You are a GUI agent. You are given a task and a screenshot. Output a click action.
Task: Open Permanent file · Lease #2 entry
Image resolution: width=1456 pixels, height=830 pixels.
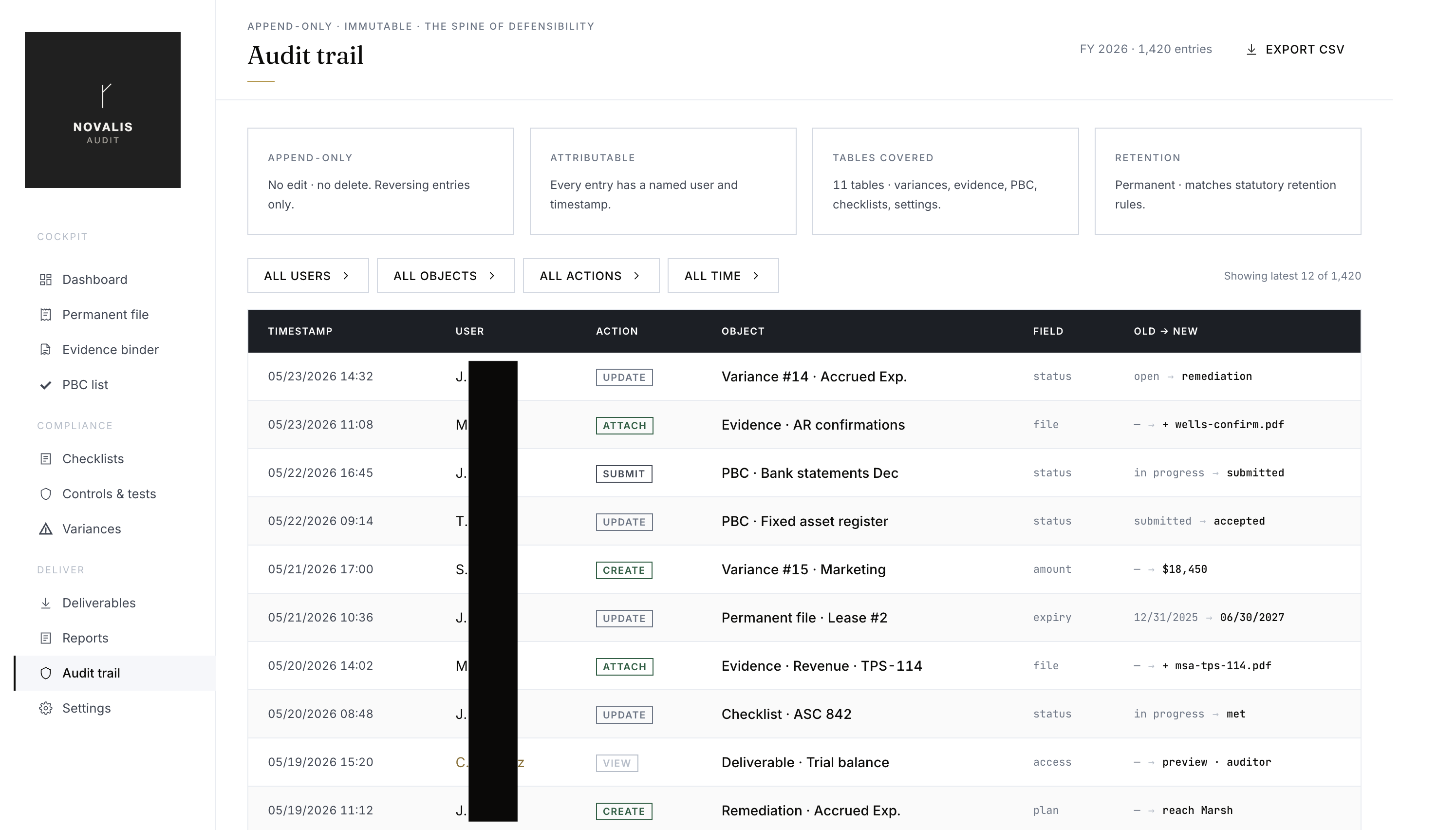coord(804,618)
